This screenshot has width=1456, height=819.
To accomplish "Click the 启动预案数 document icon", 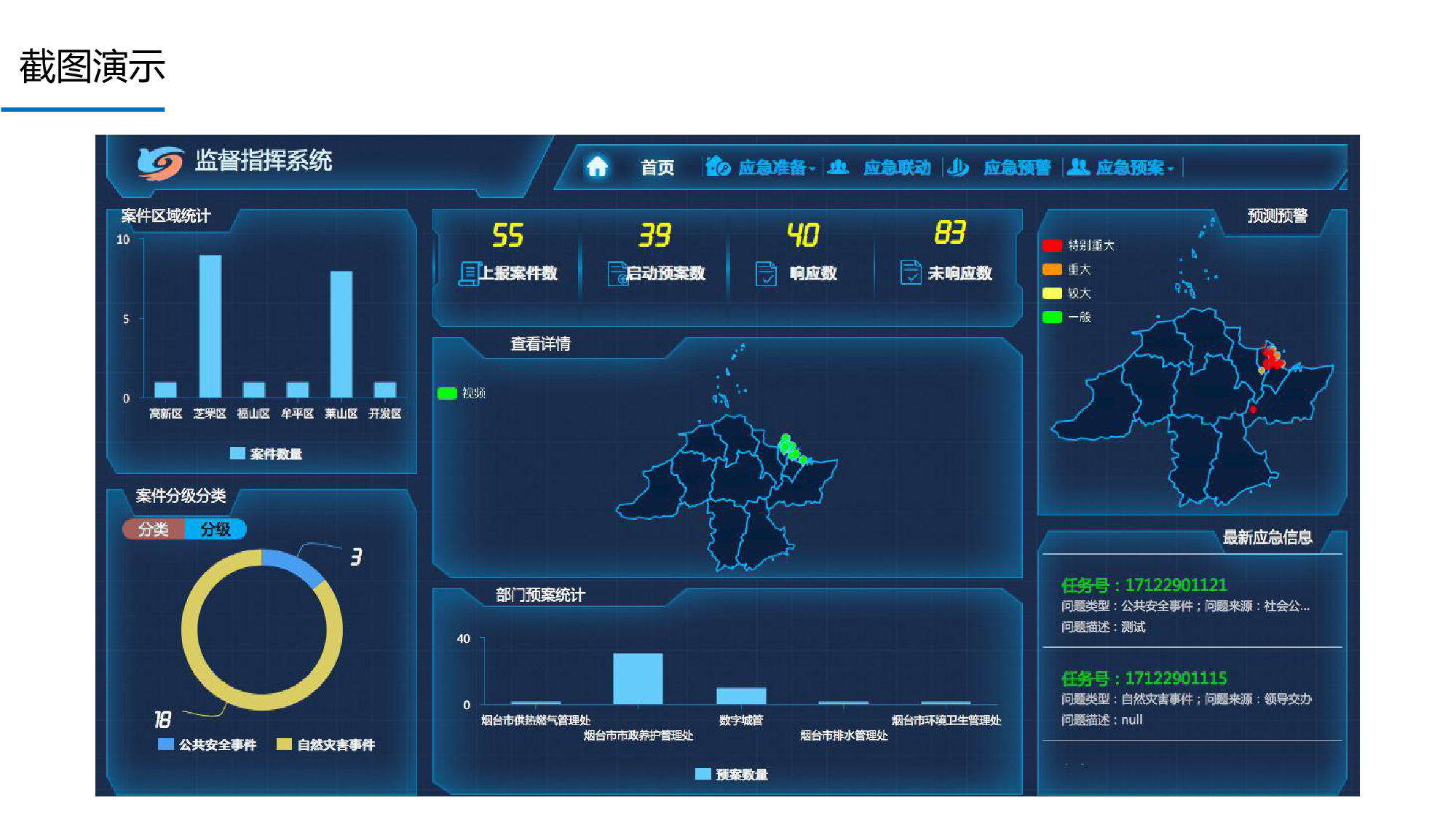I will (617, 274).
